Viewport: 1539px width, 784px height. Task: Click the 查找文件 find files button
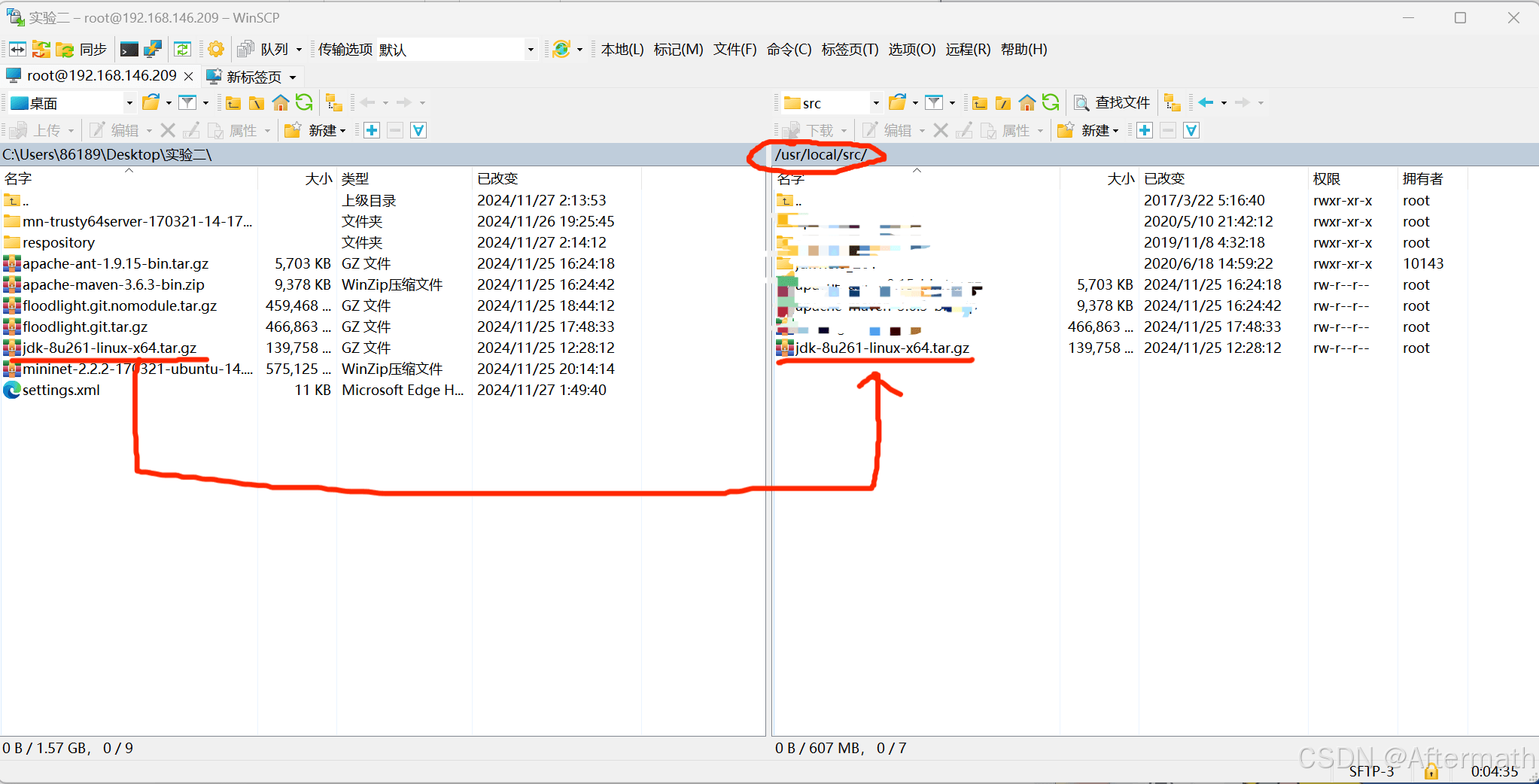click(x=1112, y=102)
